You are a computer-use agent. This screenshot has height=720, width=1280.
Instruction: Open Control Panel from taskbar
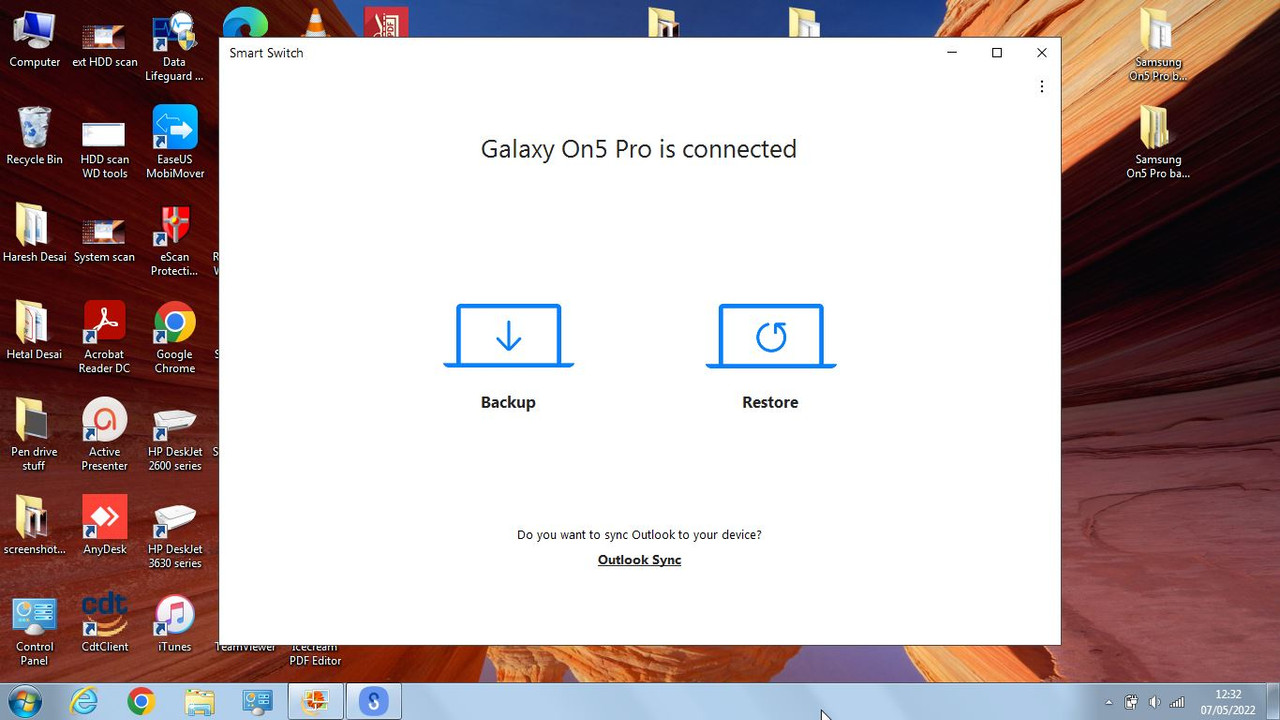(257, 702)
